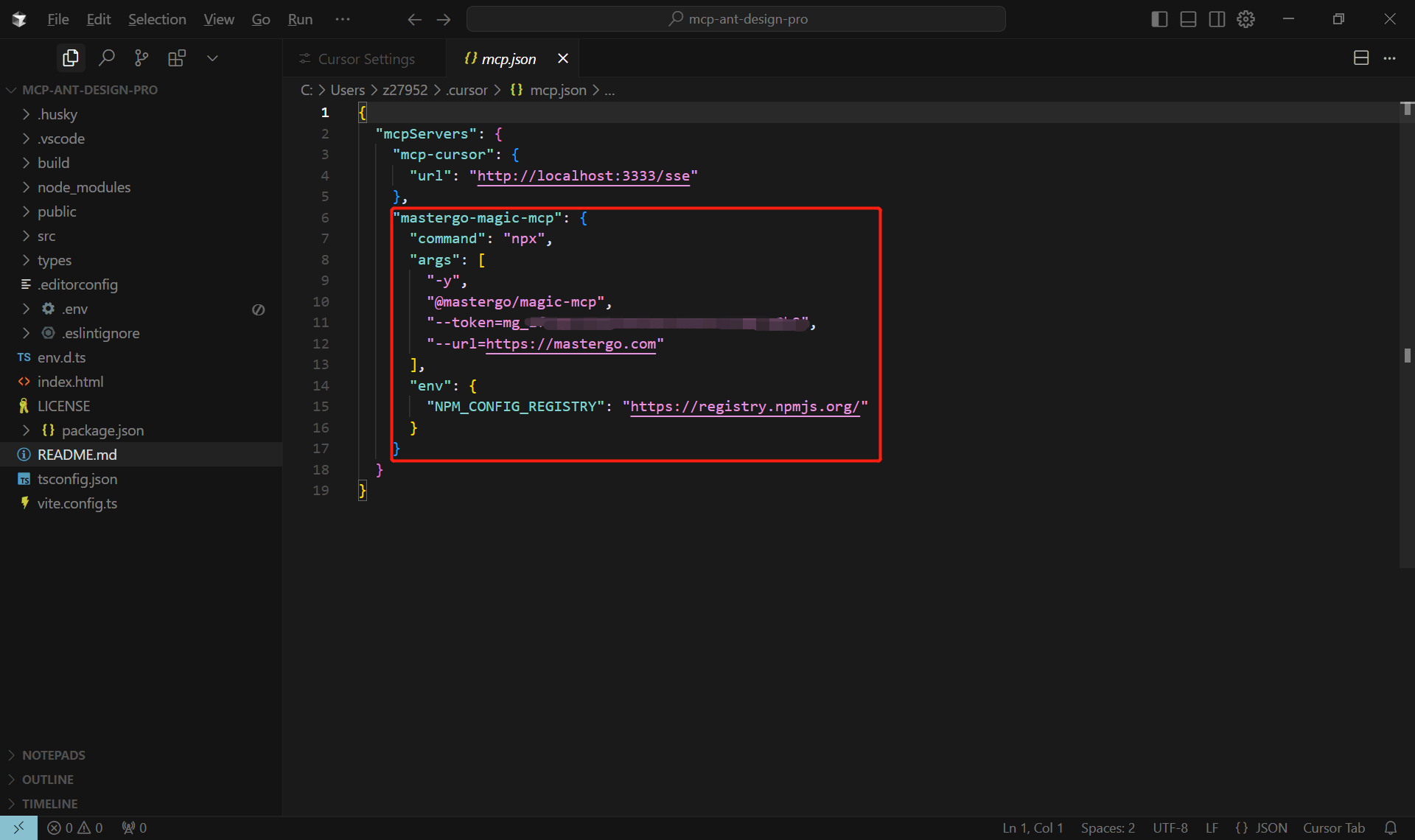Image resolution: width=1415 pixels, height=840 pixels.
Task: Click the .env ignored status icon
Action: tap(259, 309)
